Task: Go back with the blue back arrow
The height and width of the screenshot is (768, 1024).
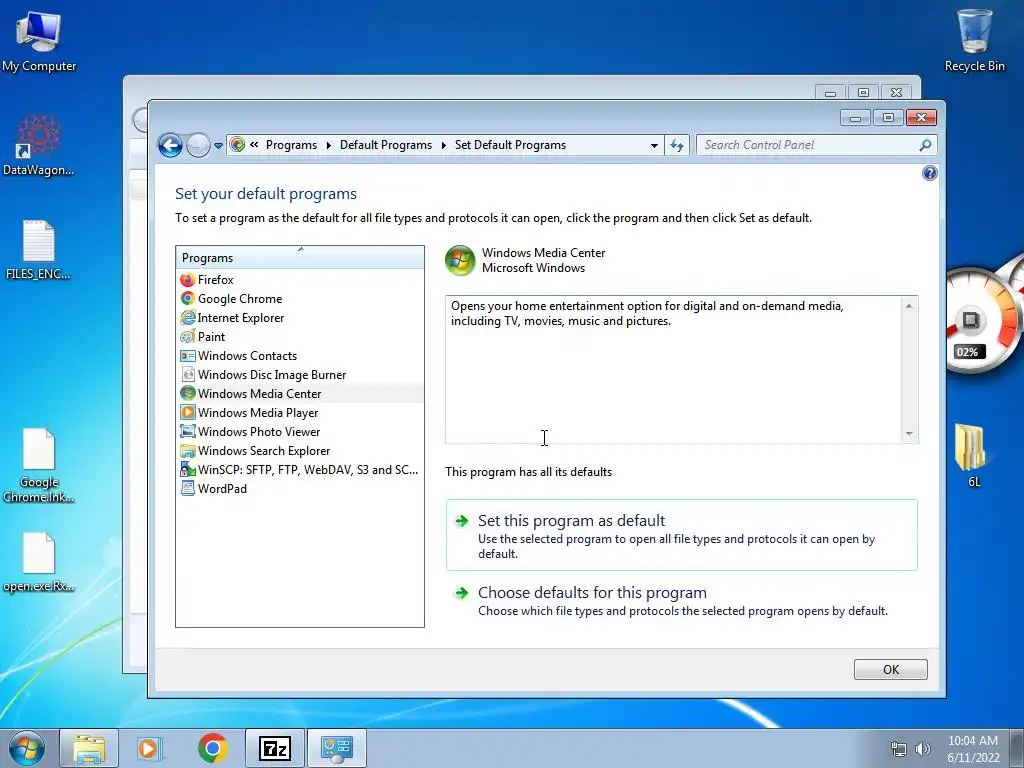Action: [x=170, y=145]
